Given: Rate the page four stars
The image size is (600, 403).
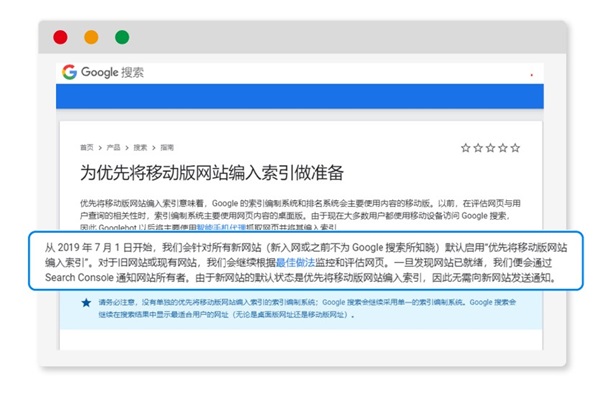Looking at the screenshot, I should (x=503, y=148).
